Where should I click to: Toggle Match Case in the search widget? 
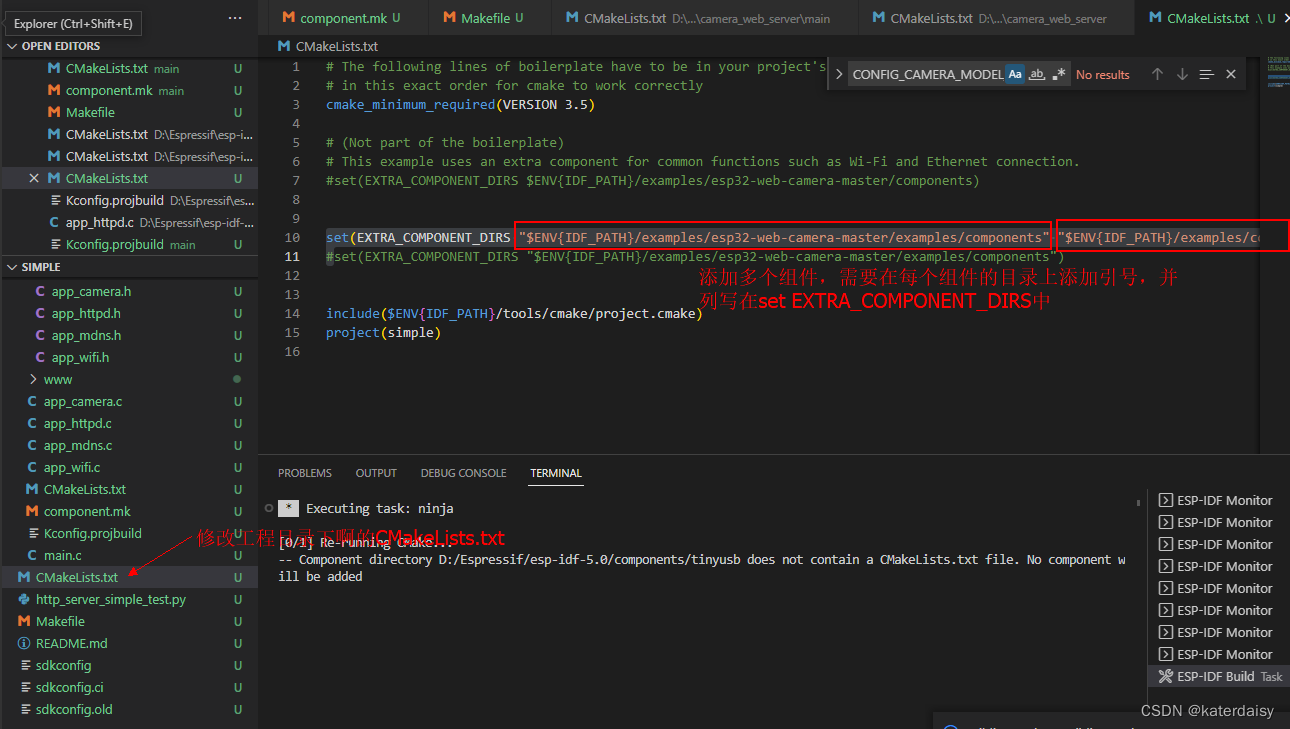(x=1014, y=74)
